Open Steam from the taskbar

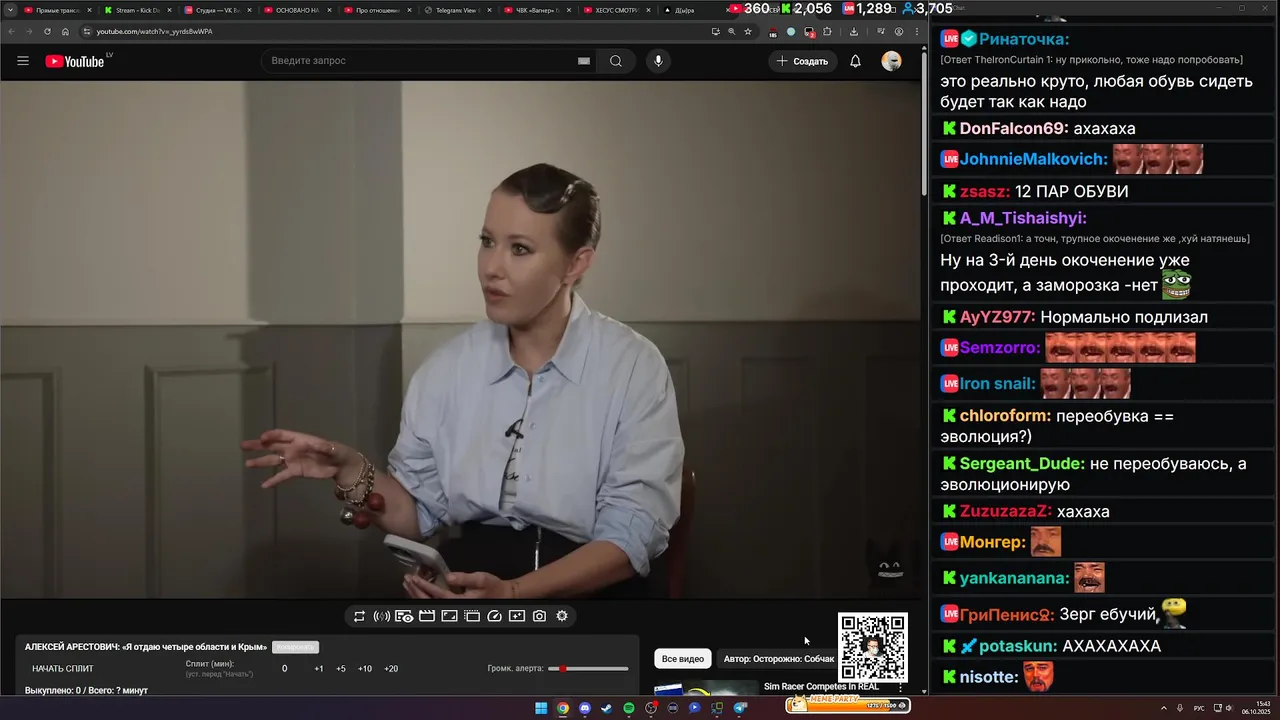coord(607,708)
